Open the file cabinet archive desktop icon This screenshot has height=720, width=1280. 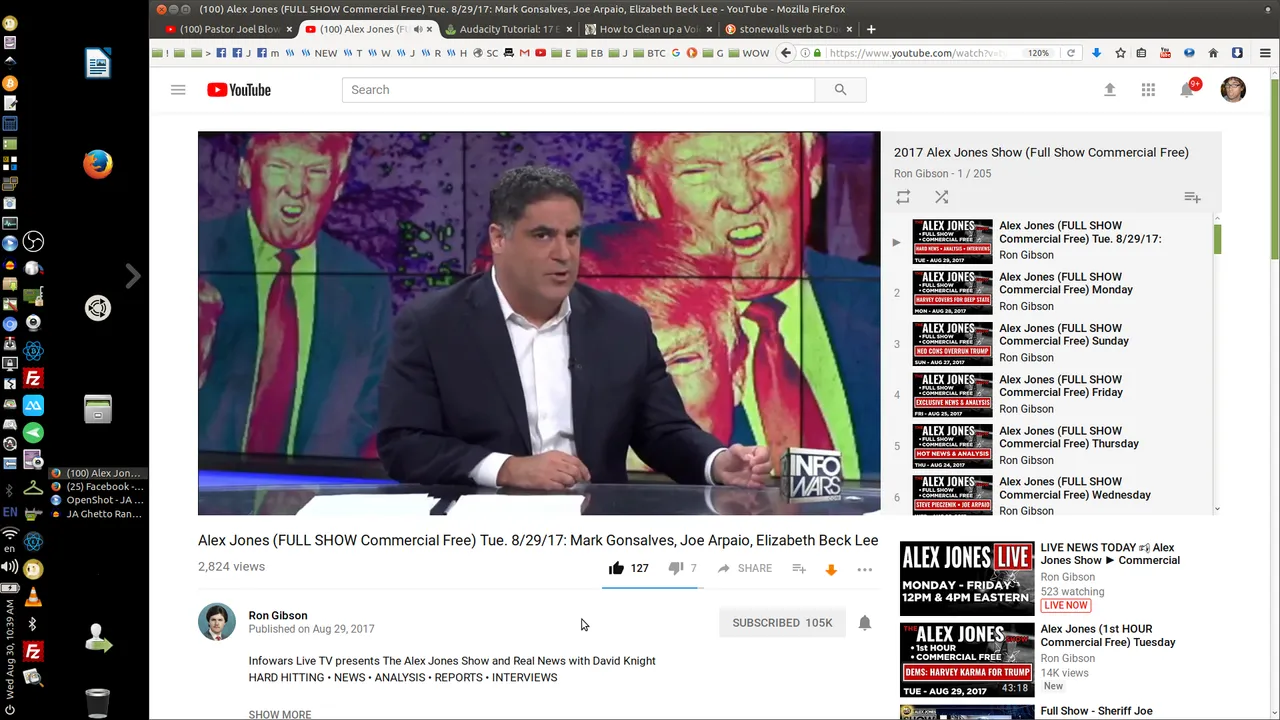pyautogui.click(x=98, y=409)
